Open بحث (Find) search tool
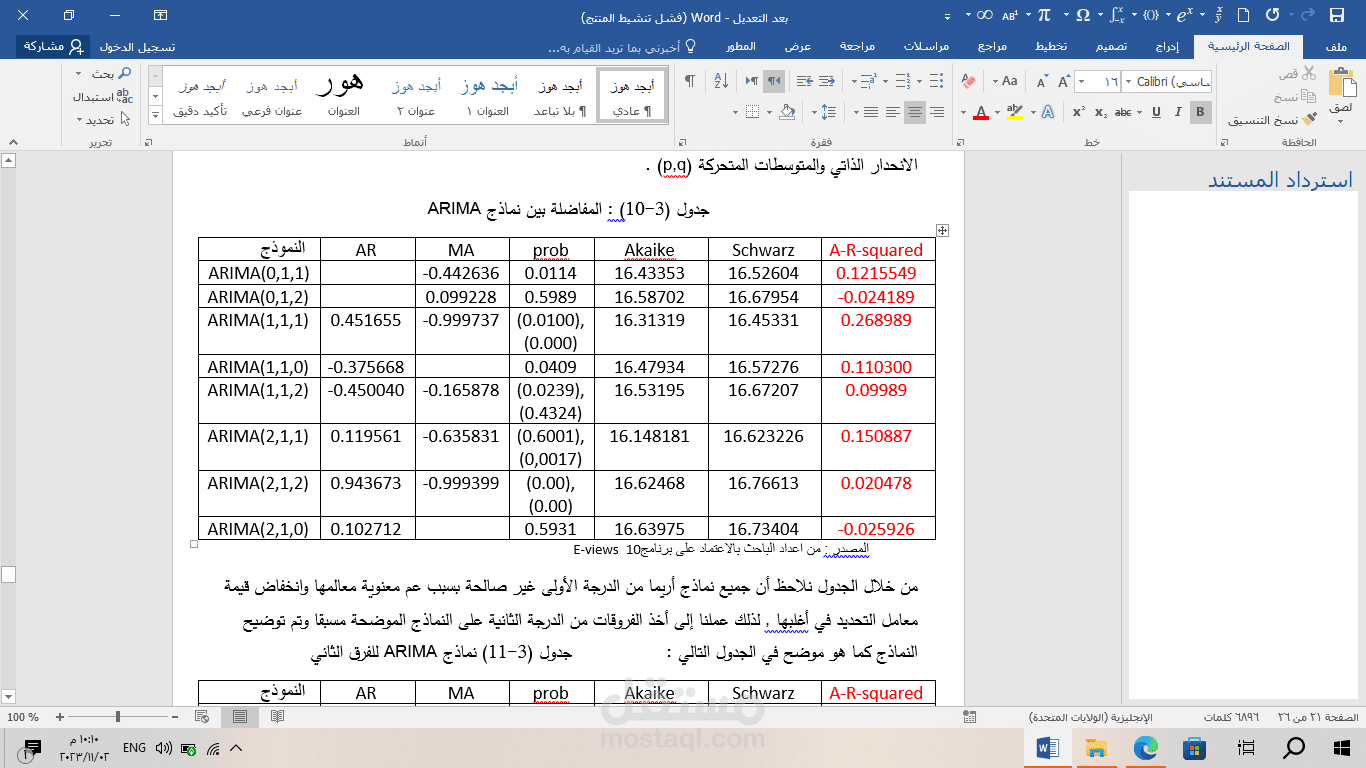The width and height of the screenshot is (1366, 768). [x=110, y=73]
